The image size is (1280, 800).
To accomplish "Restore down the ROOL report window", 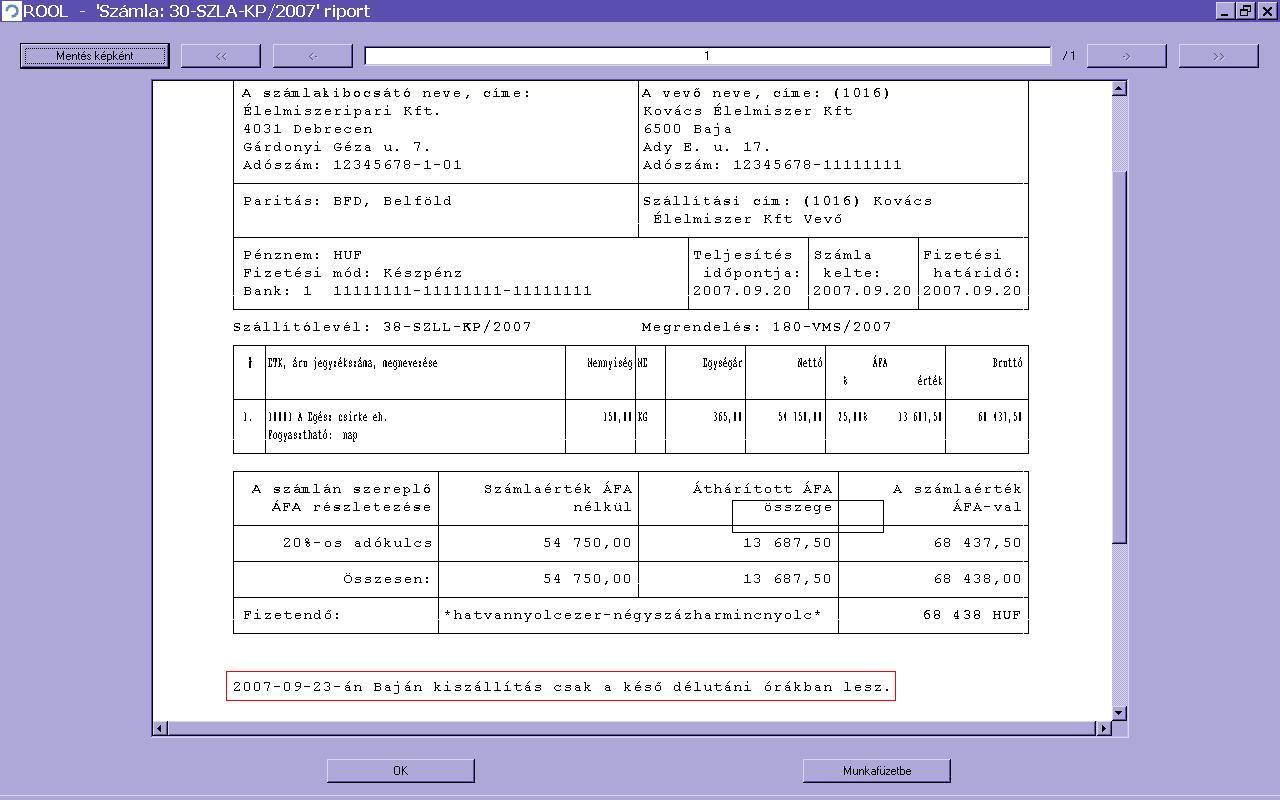I will pos(1246,11).
